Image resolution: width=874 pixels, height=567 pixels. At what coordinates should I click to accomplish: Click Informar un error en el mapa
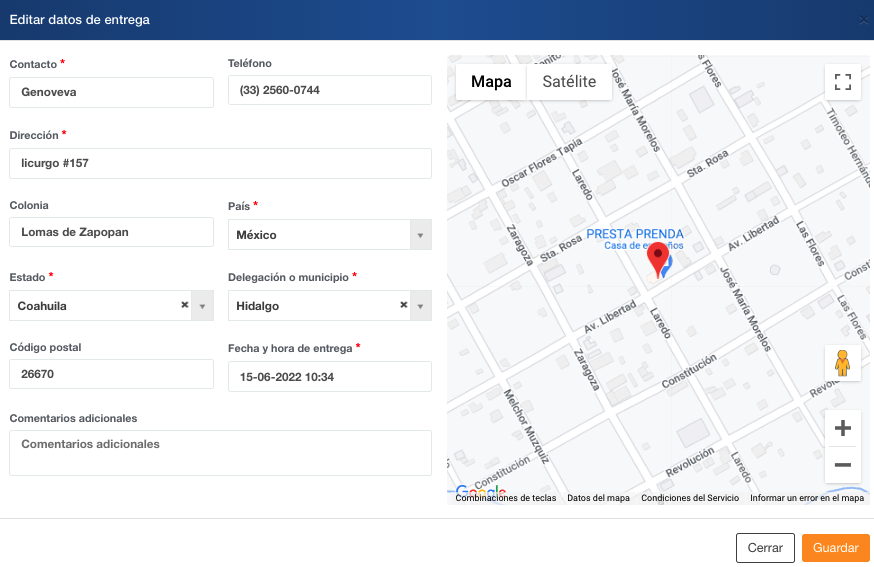806,498
